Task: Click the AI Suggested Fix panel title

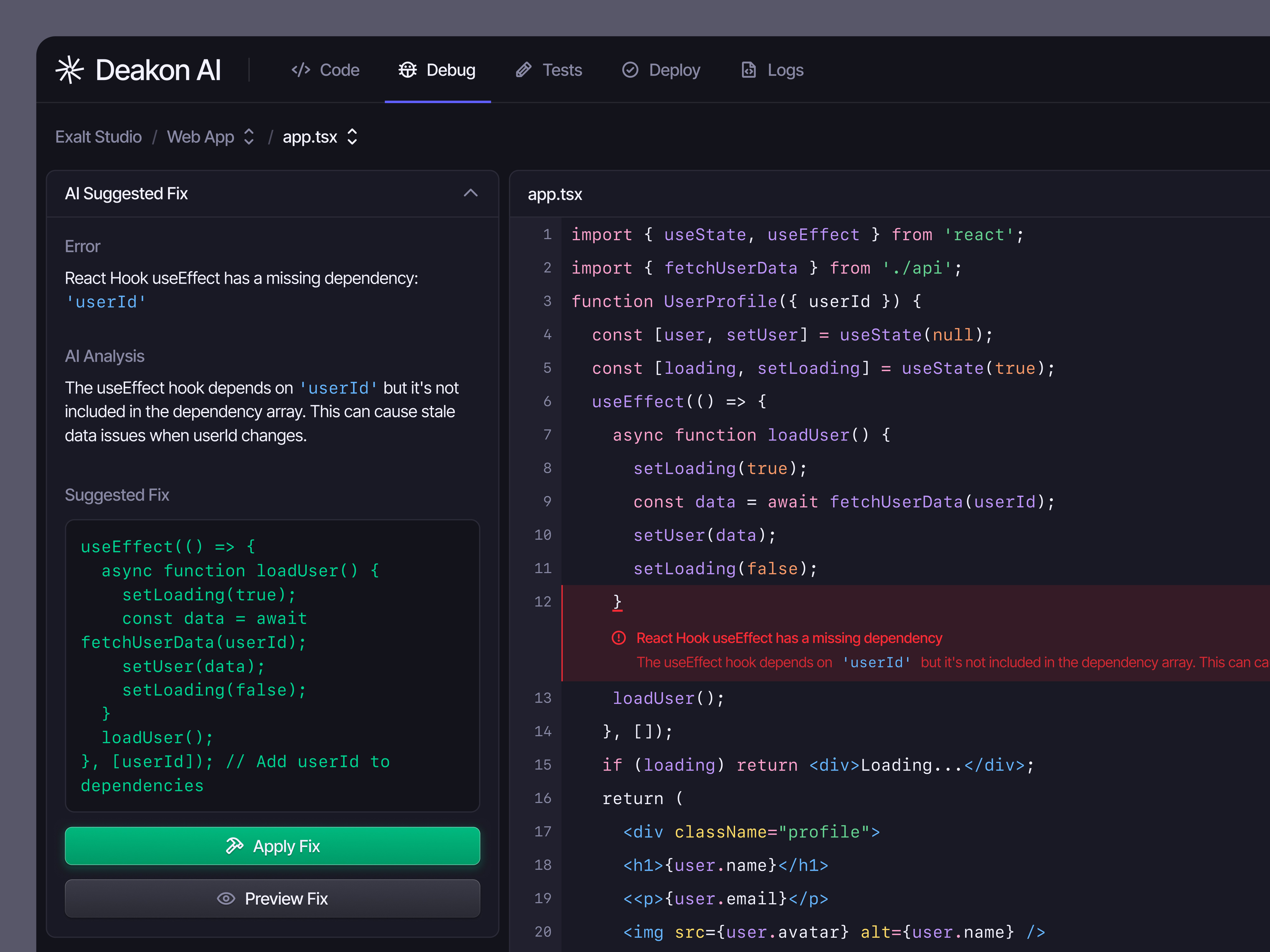Action: tap(126, 193)
